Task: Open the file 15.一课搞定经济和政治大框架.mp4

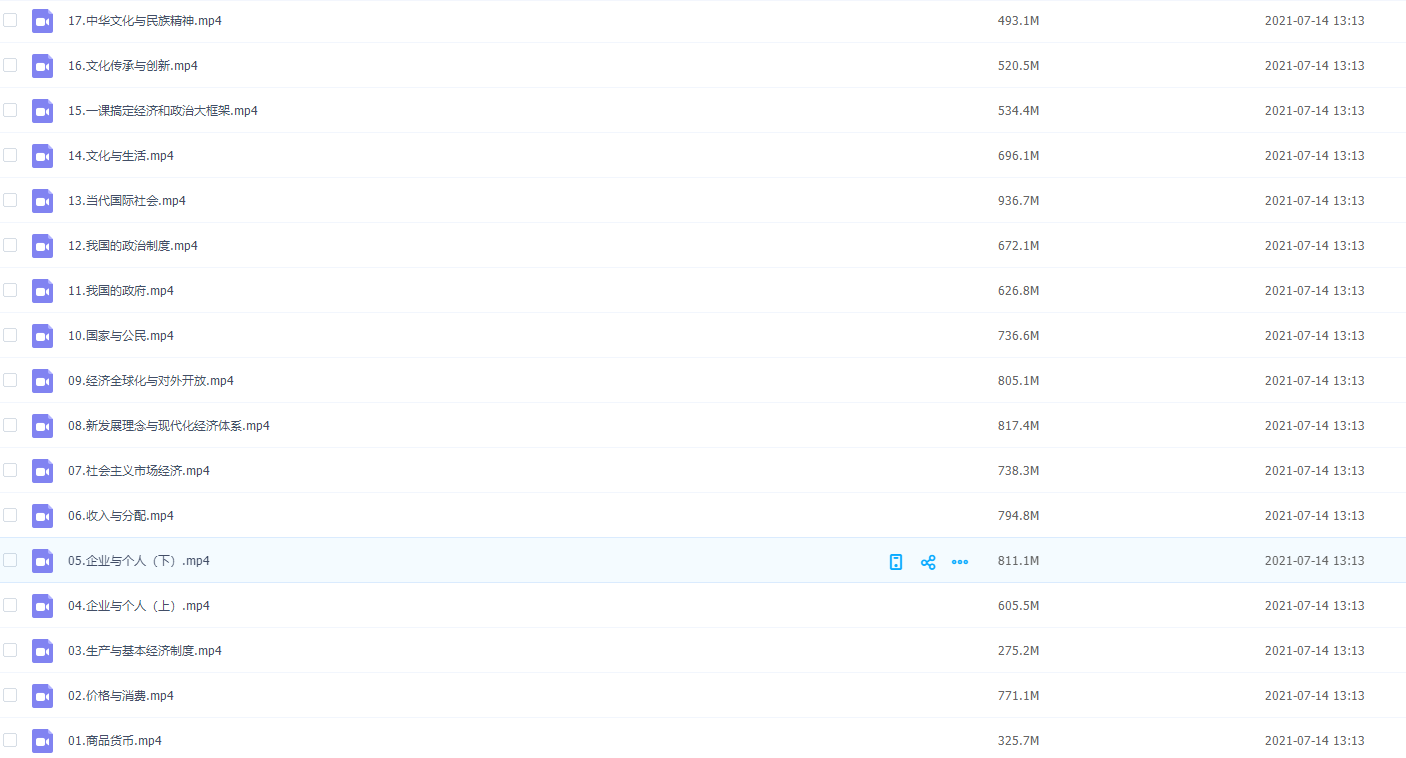Action: point(163,111)
